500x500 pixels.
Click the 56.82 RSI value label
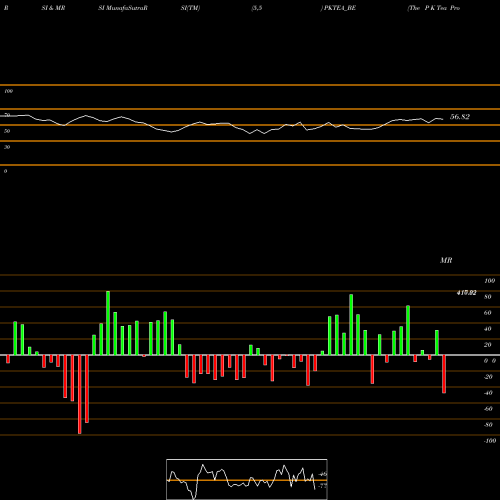460,117
